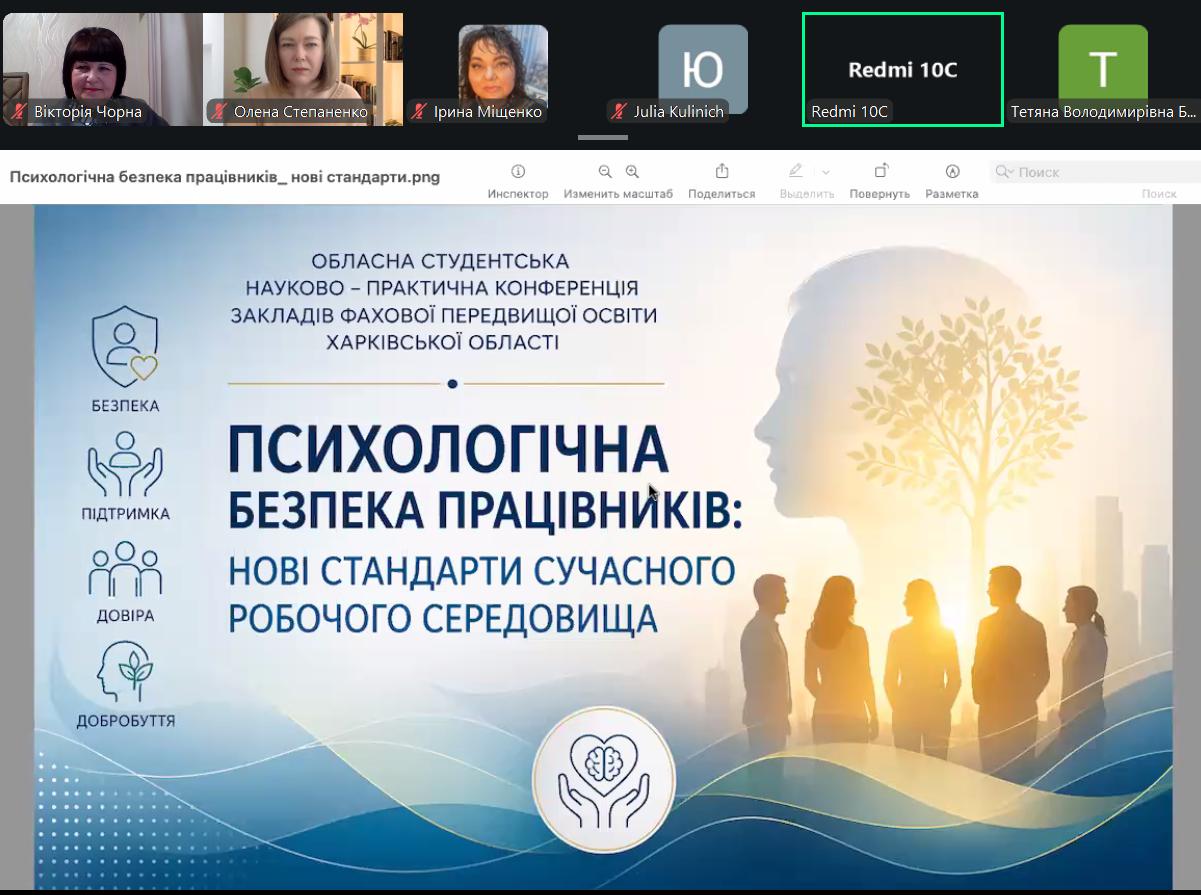Select the Redmi 10C participant tile

(902, 69)
